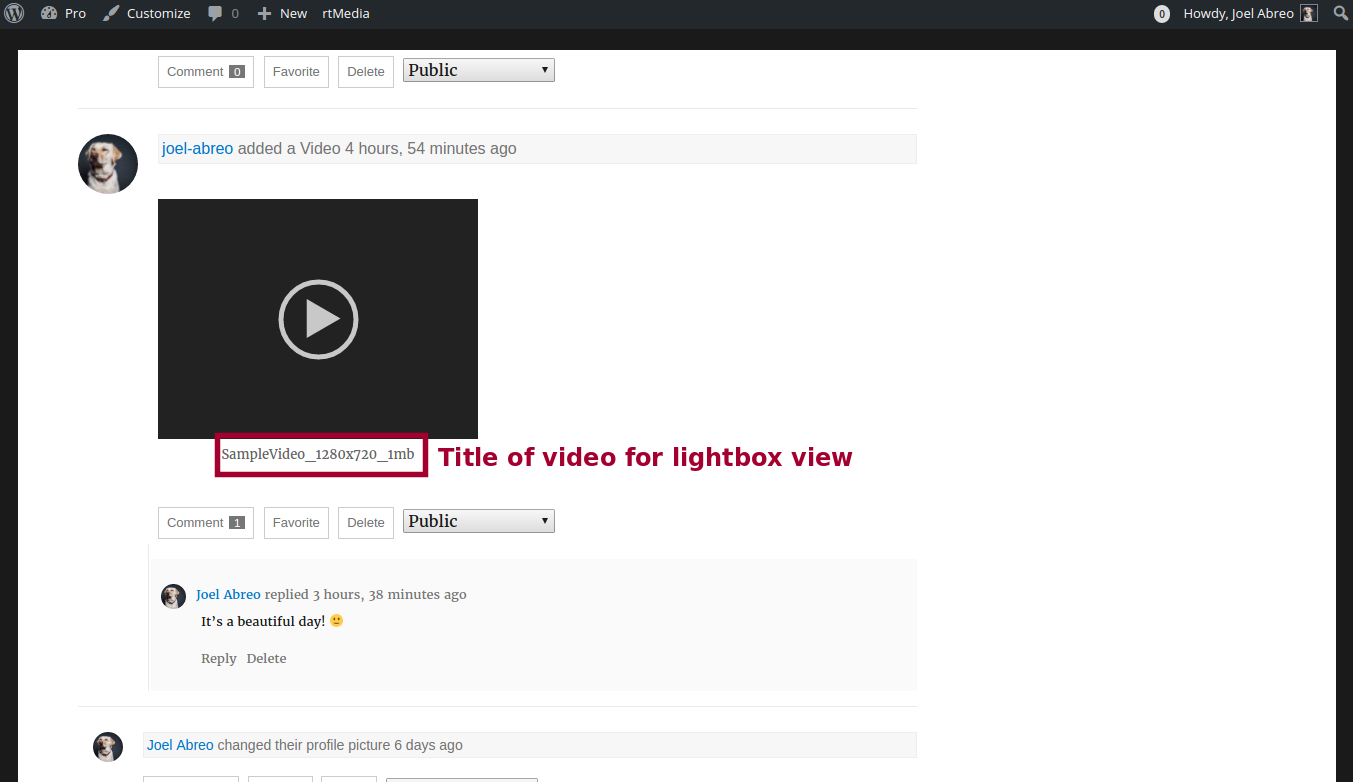Click the search magnifier icon
Viewport: 1353px width, 782px height.
click(1340, 13)
